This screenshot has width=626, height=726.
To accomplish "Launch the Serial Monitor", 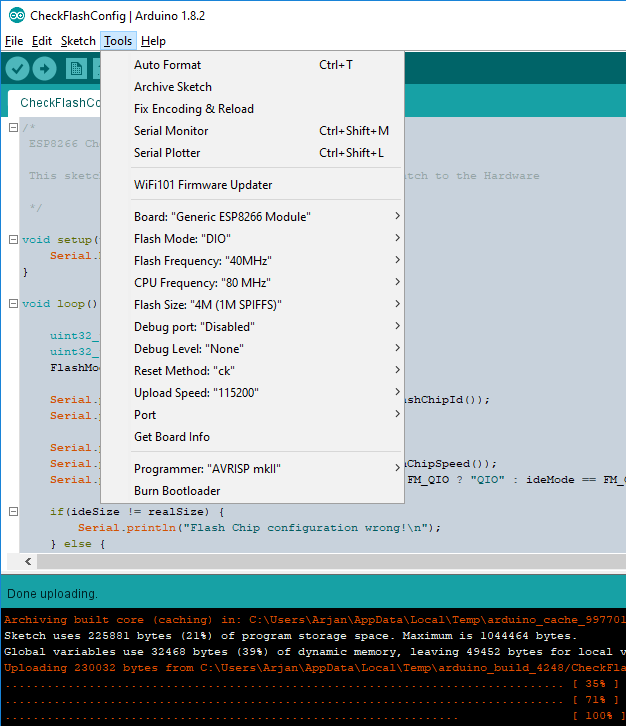I will [252, 131].
